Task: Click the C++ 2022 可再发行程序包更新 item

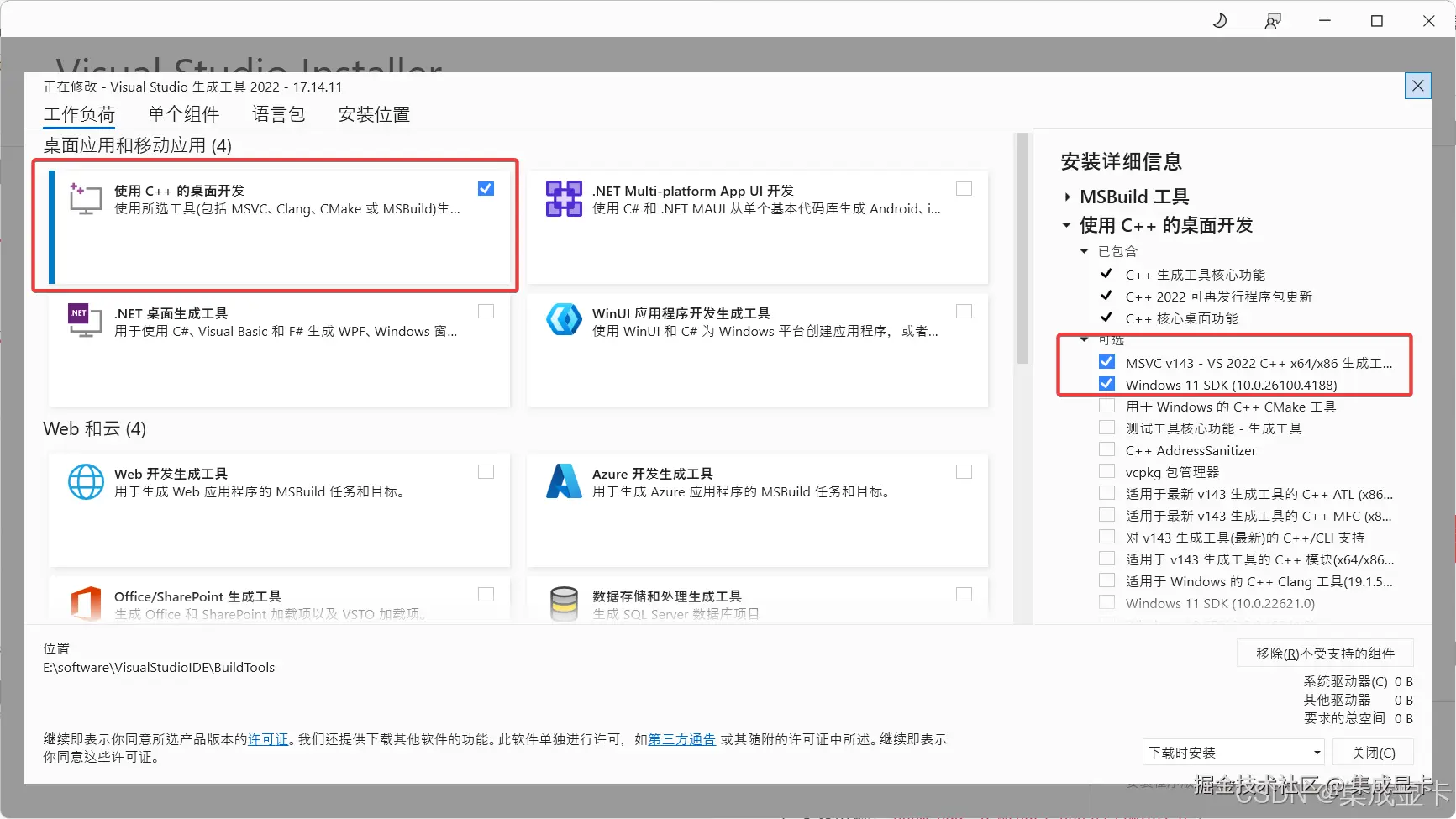Action: [x=1218, y=297]
